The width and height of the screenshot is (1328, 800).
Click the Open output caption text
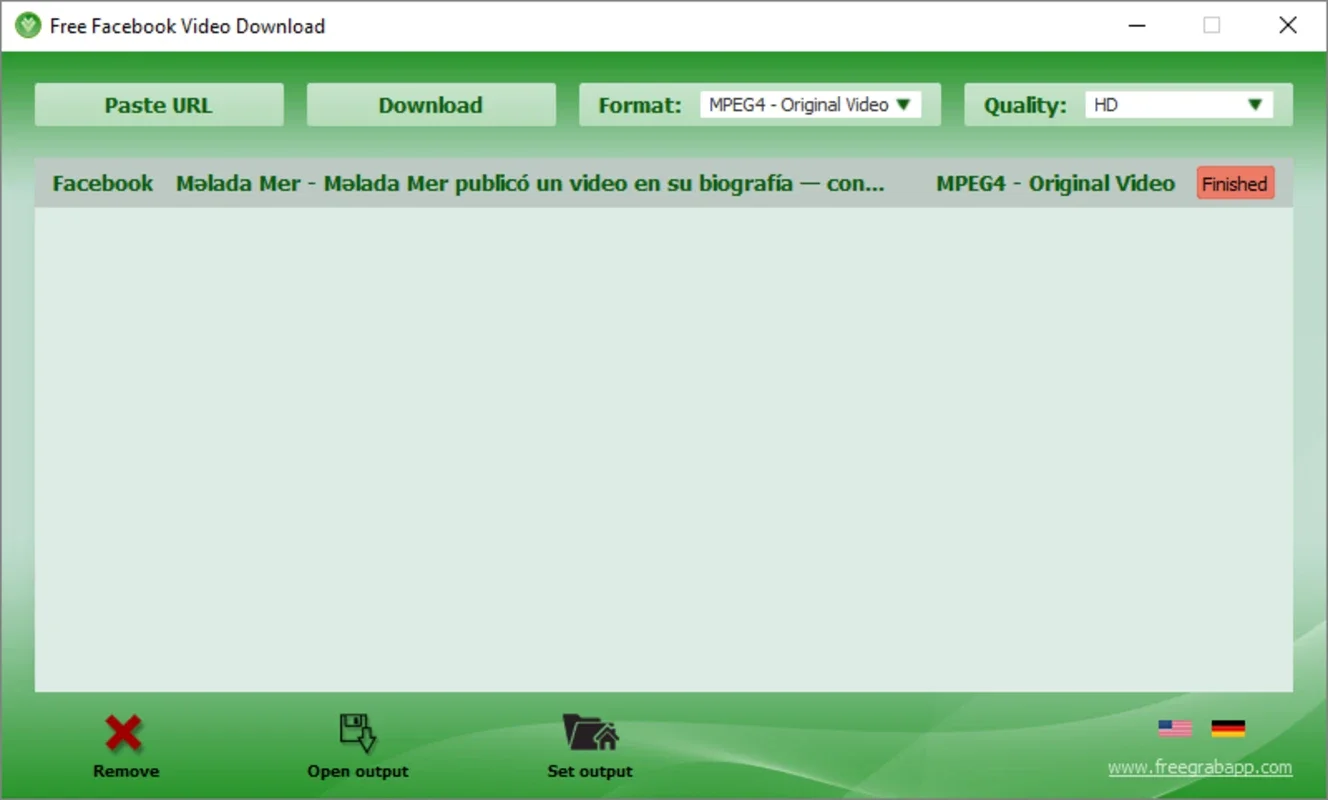(x=358, y=771)
